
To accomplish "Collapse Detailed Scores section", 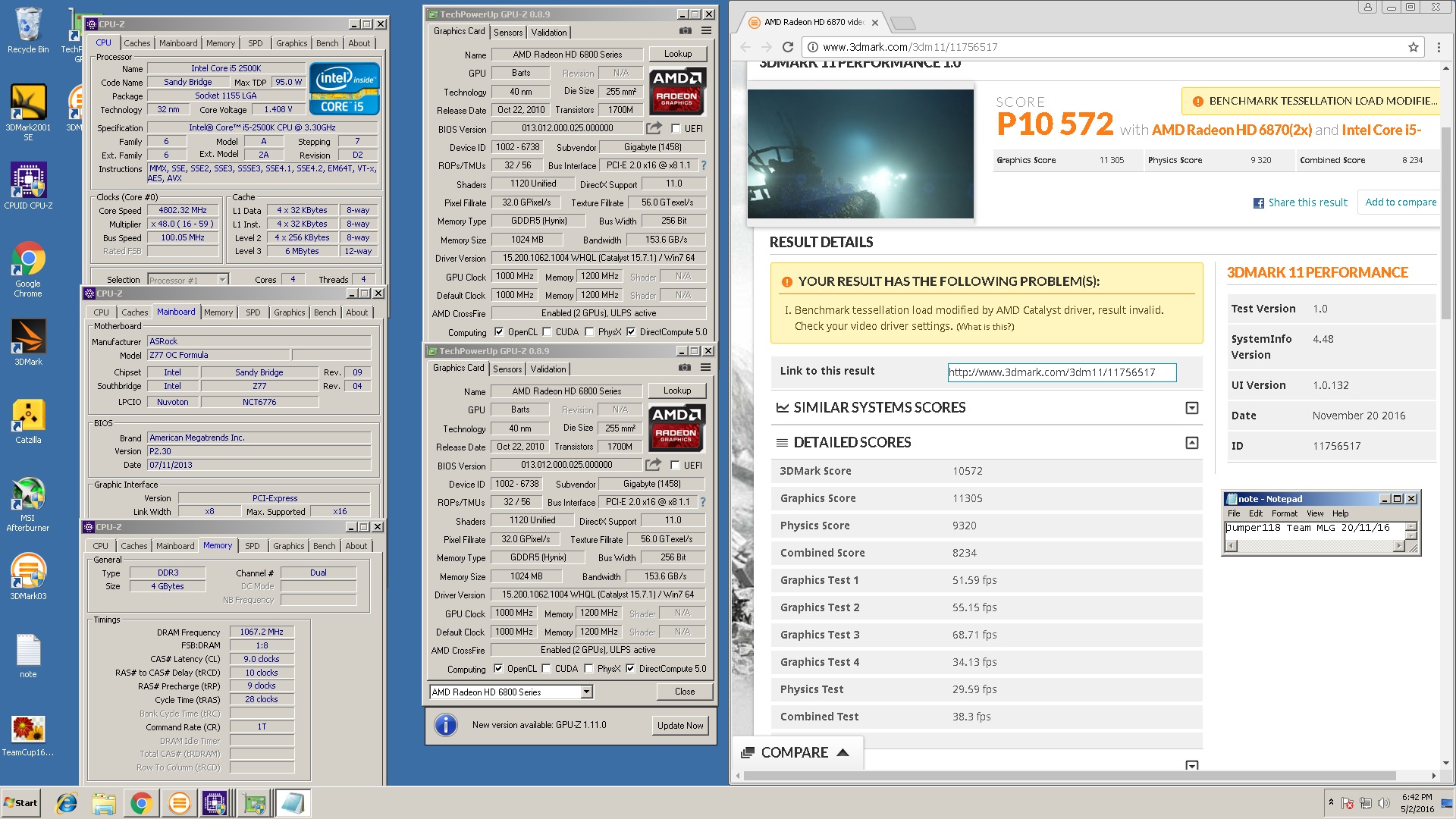I will (x=1192, y=443).
